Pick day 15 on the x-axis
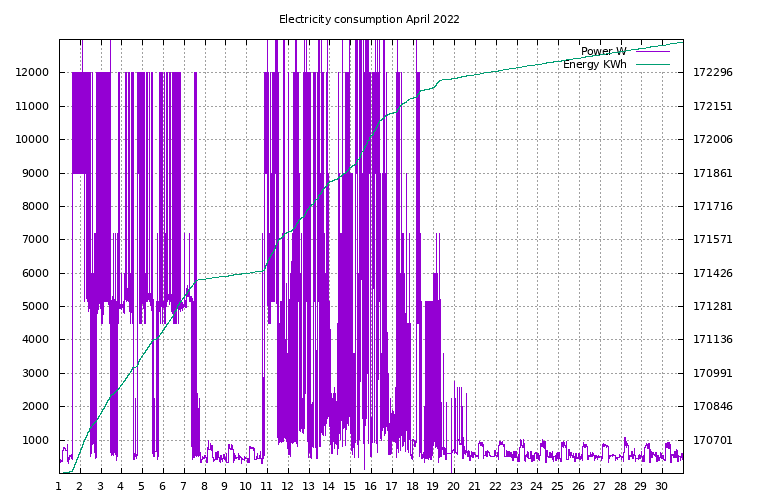The image size is (768, 500). point(349,486)
